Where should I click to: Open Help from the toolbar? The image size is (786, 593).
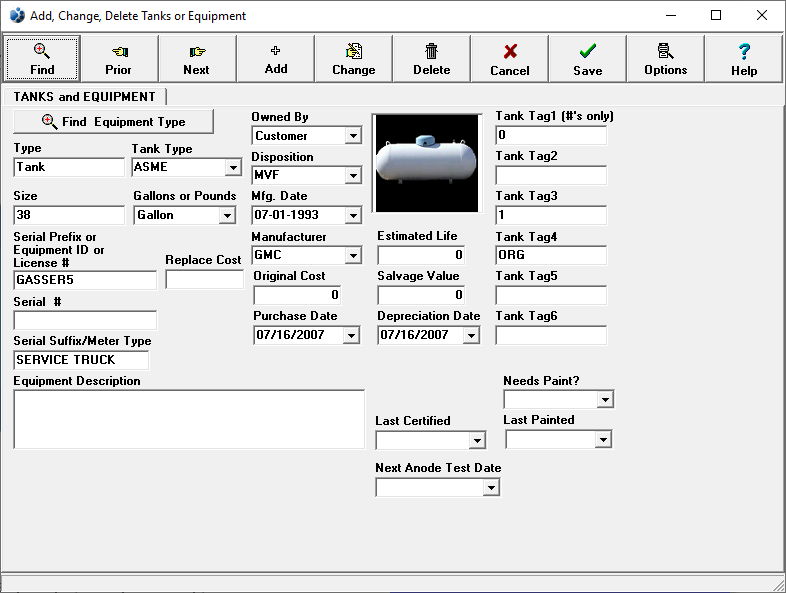click(743, 59)
